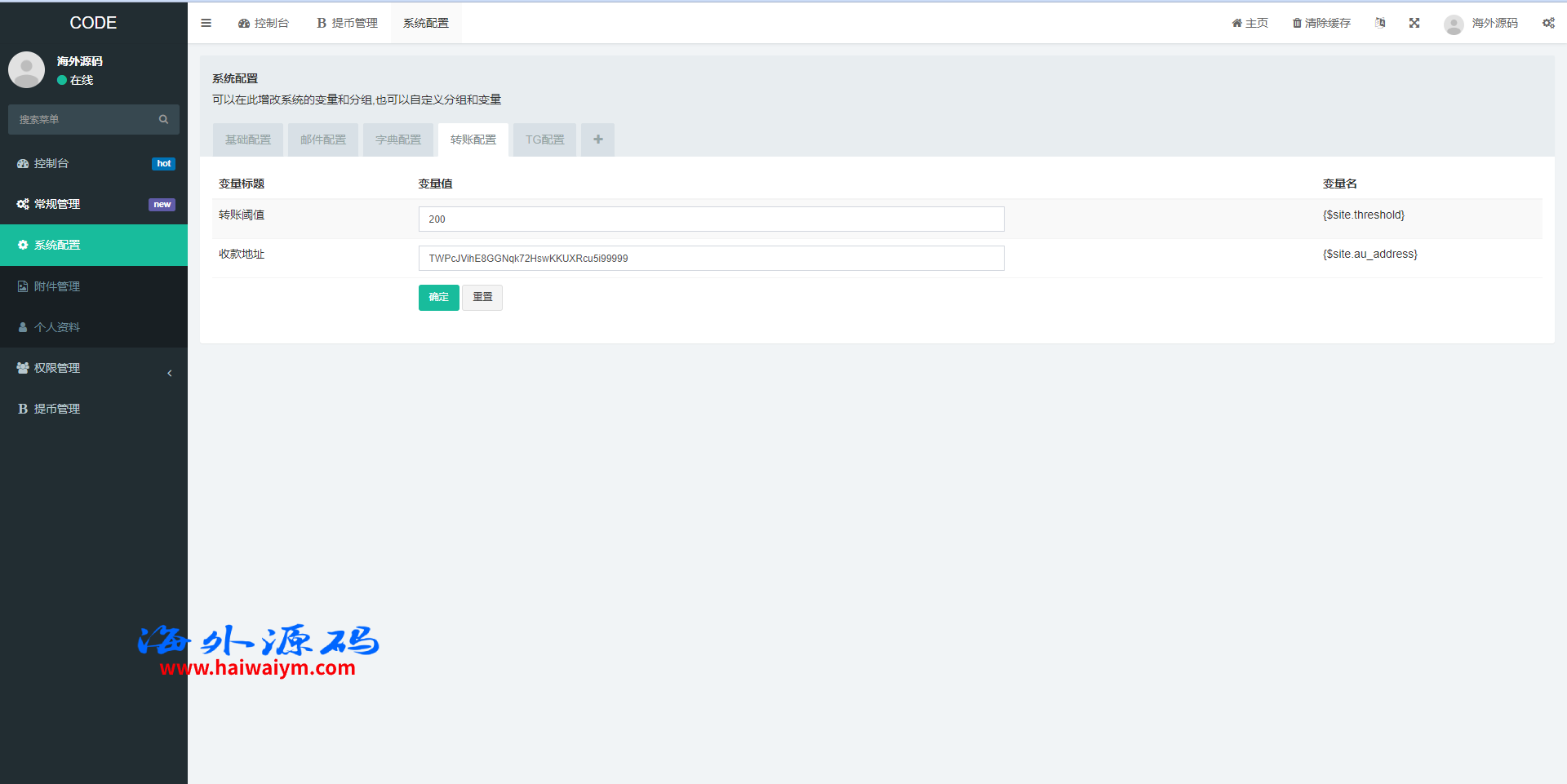Toggle the sidebar hamburger menu icon
Viewport: 1567px width, 784px height.
click(206, 23)
